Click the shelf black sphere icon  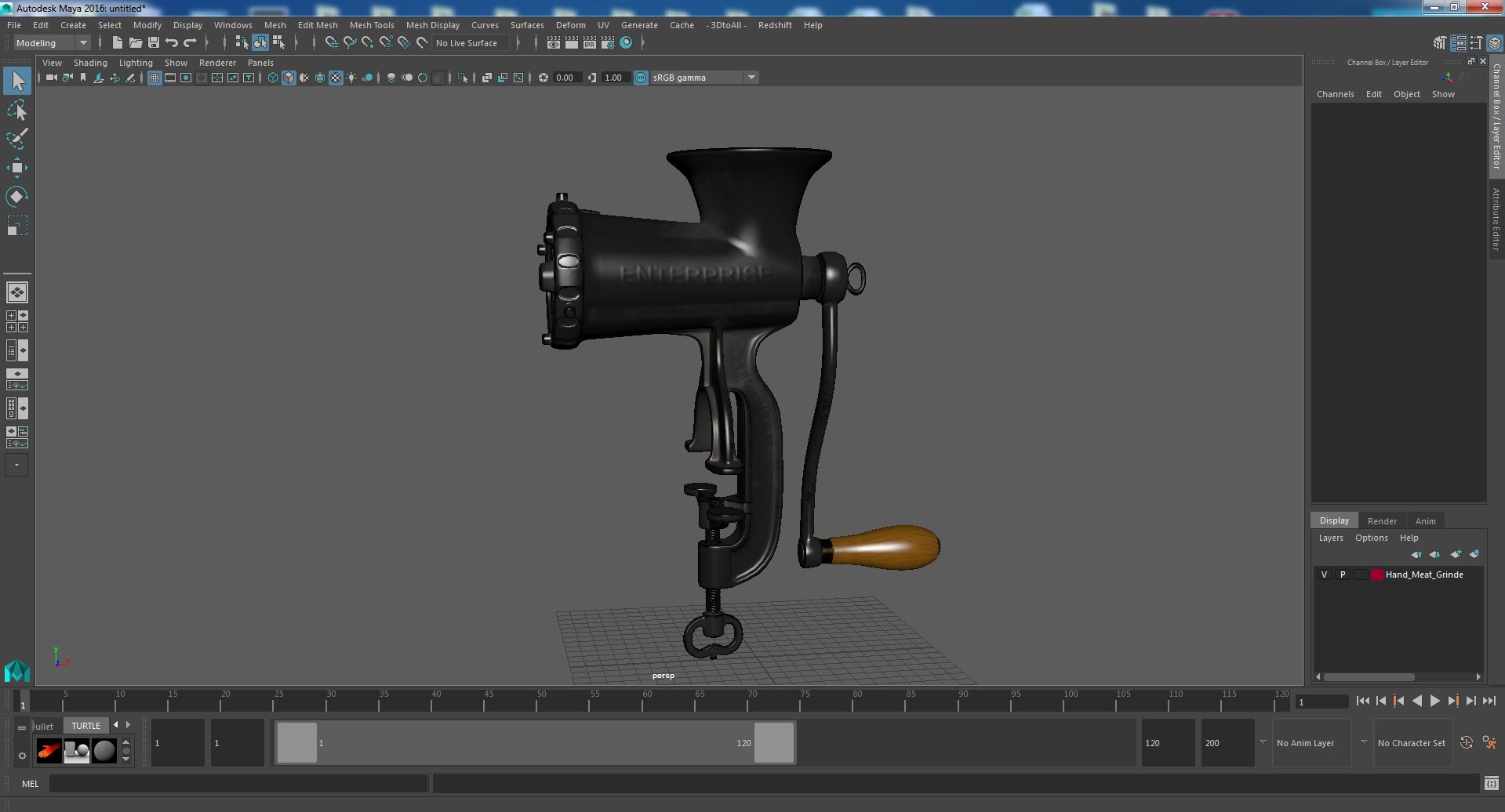coord(104,751)
